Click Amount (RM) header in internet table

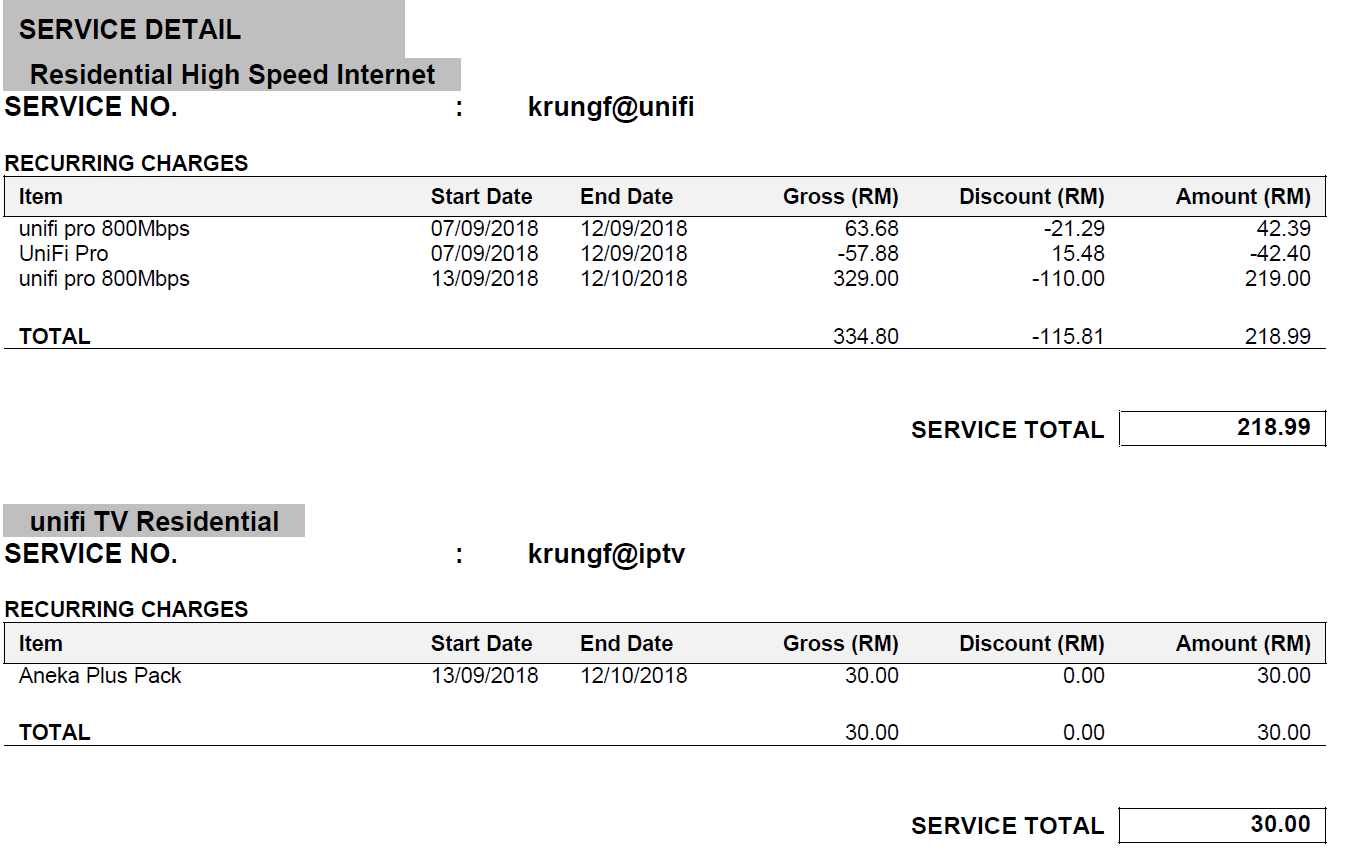pos(1243,197)
